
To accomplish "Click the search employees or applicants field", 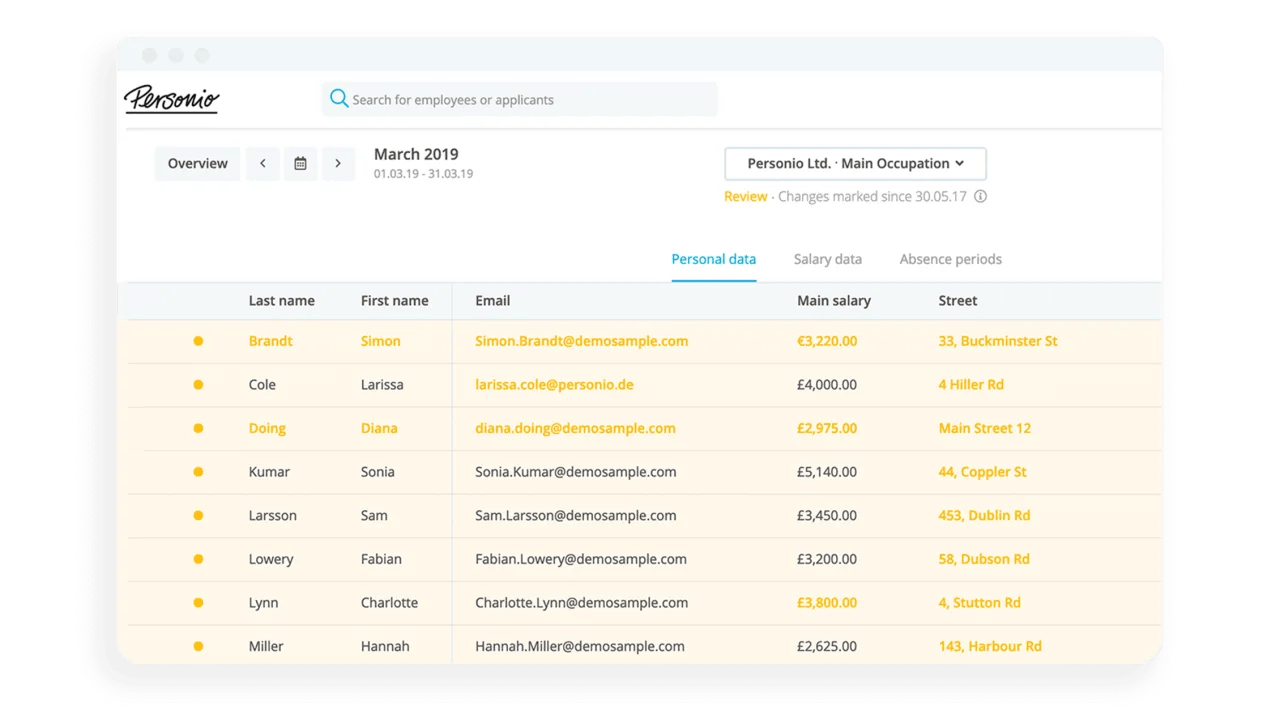I will pos(530,100).
